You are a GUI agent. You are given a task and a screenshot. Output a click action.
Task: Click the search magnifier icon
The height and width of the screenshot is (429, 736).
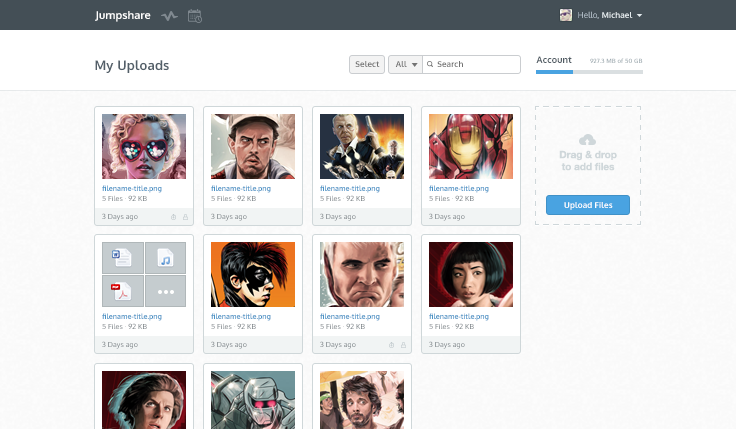(x=430, y=64)
